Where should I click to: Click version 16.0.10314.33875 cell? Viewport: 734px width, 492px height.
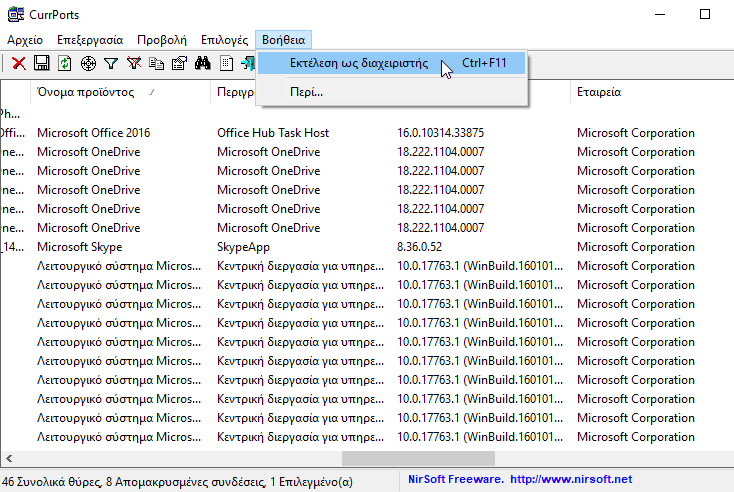click(x=440, y=133)
